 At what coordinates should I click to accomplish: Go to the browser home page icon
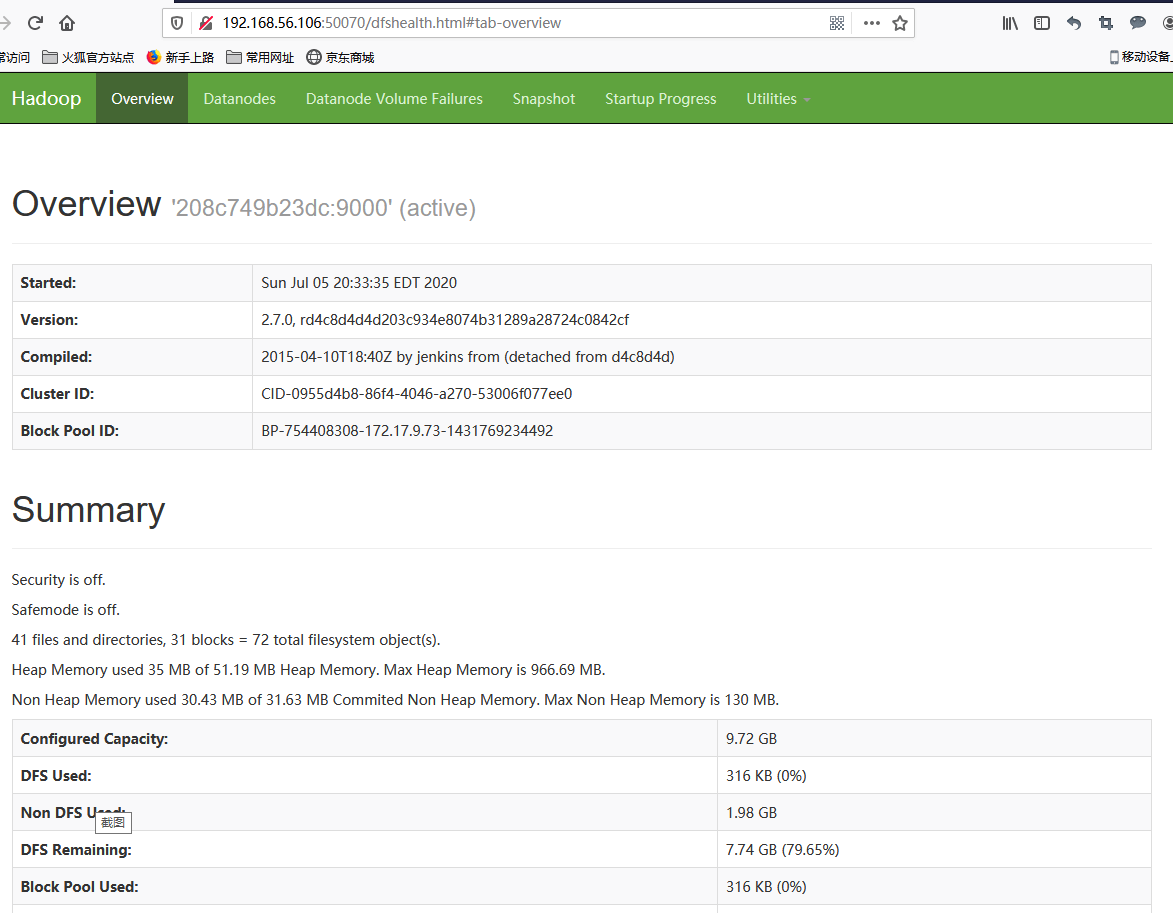pos(67,23)
